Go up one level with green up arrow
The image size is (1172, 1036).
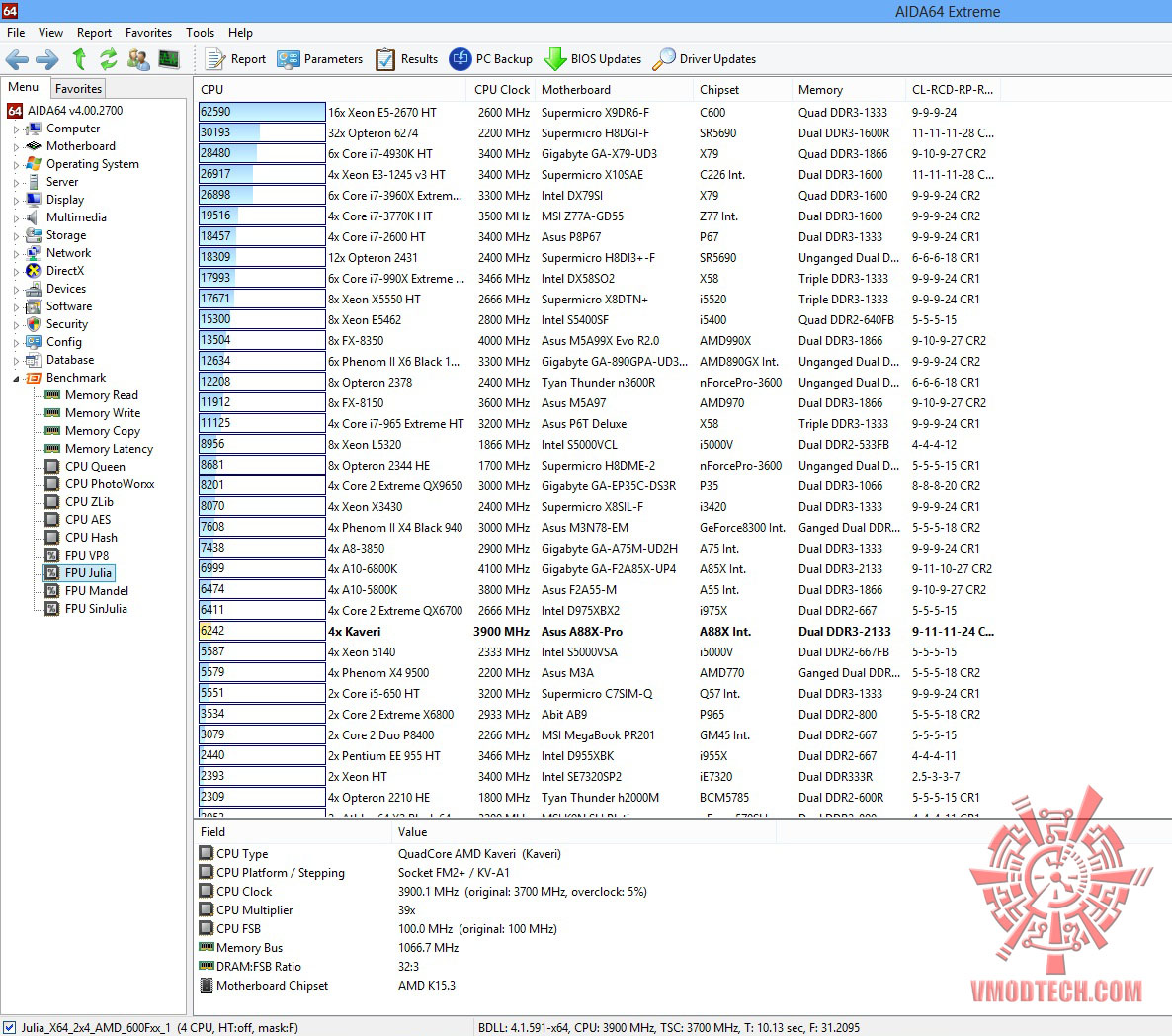click(x=79, y=59)
